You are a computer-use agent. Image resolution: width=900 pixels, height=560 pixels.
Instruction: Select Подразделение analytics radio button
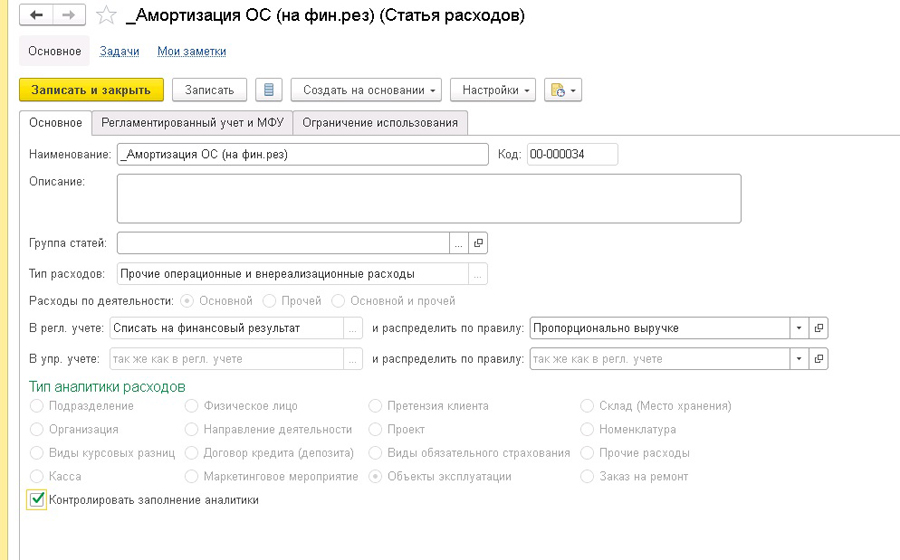click(x=37, y=406)
